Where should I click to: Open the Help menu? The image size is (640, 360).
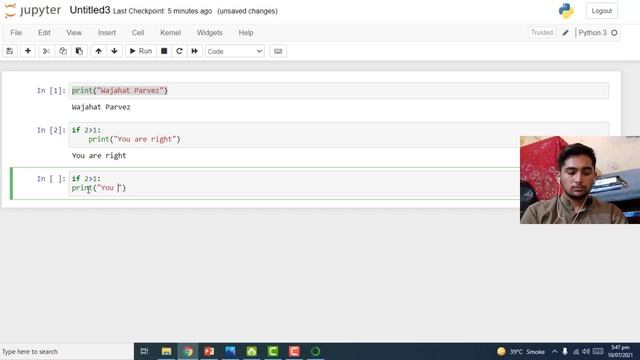[x=246, y=33]
